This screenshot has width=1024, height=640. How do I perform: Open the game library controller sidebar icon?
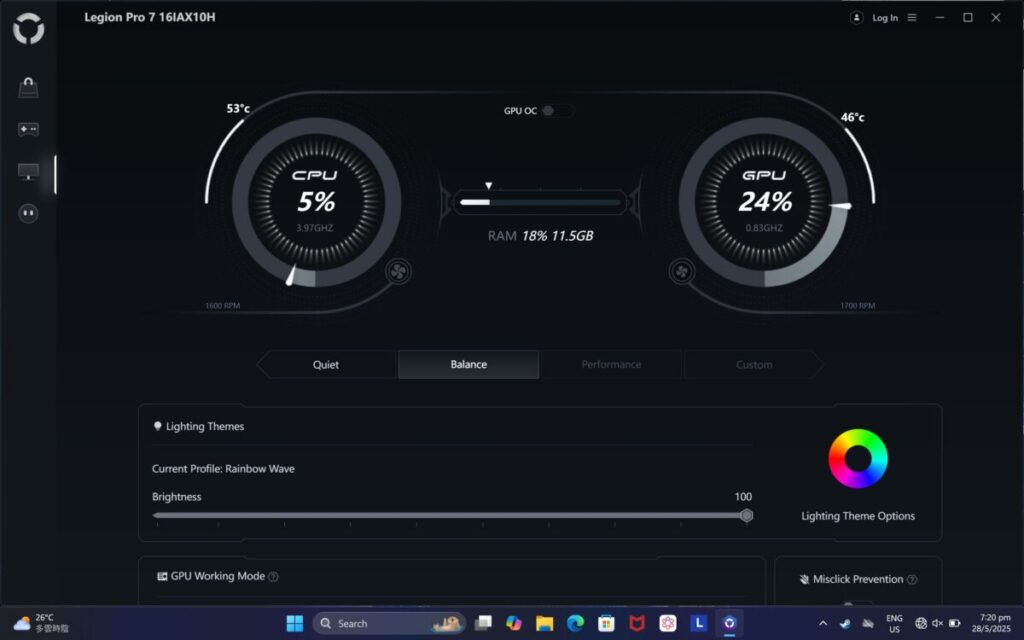click(x=28, y=129)
